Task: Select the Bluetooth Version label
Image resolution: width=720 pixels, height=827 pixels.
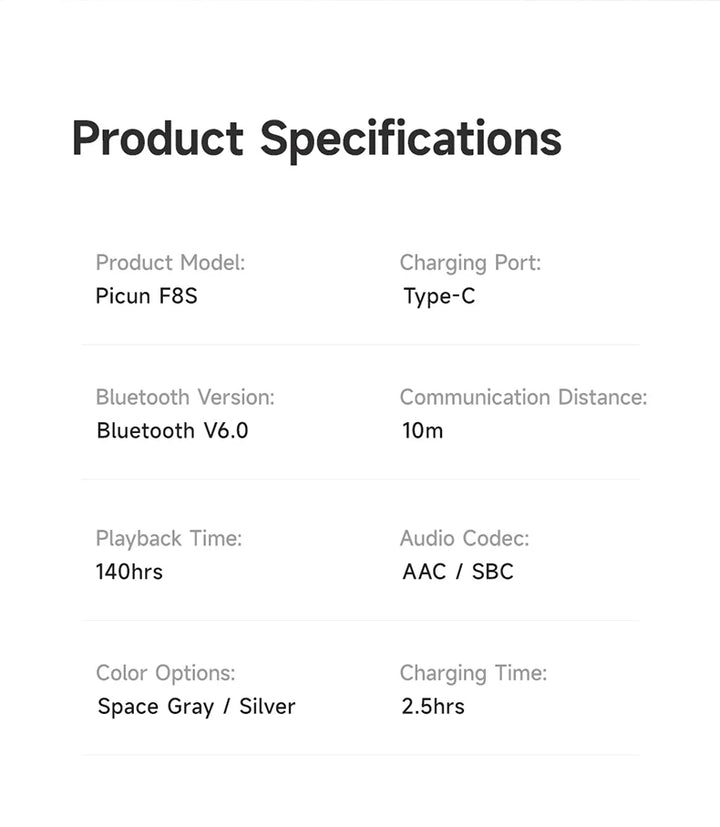Action: click(x=185, y=397)
